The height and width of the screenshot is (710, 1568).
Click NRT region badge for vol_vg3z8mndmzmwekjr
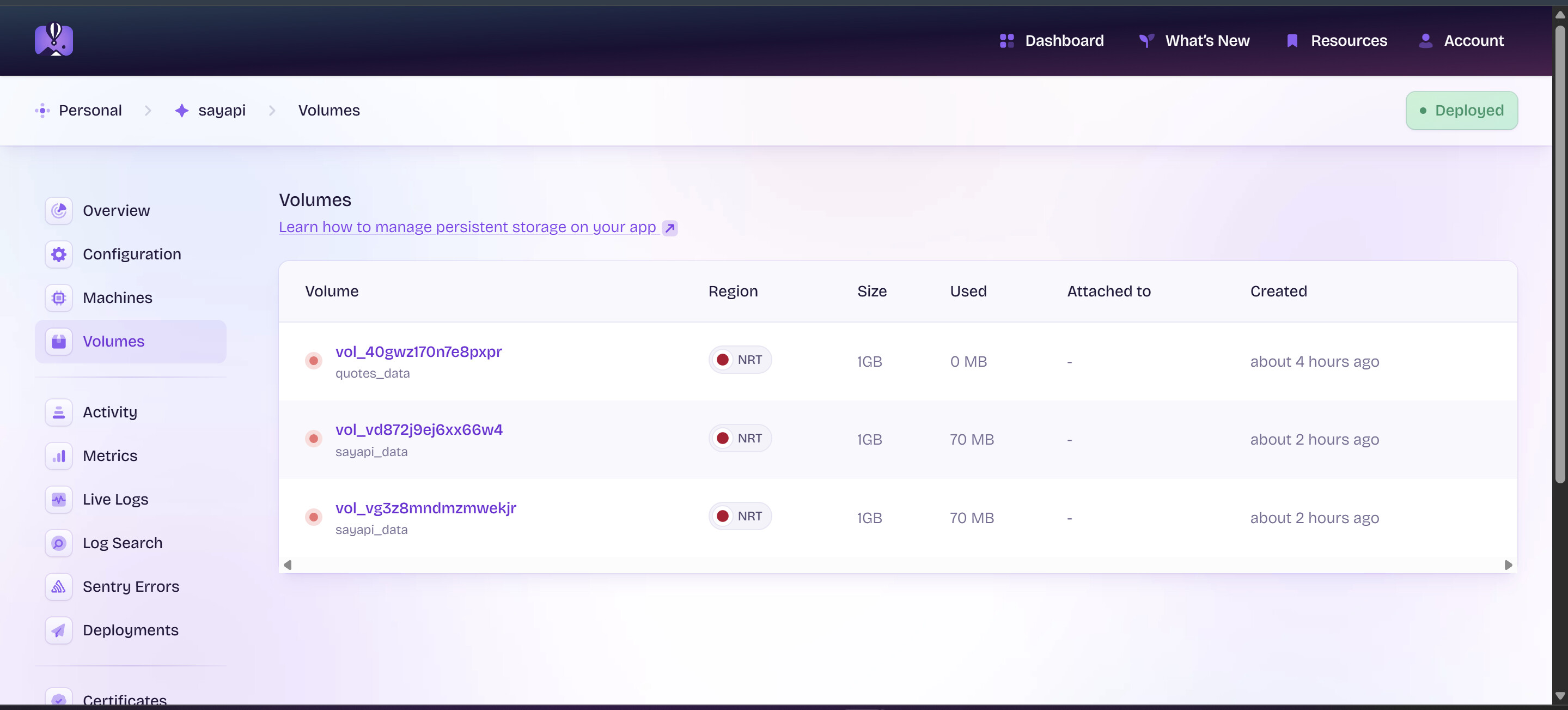point(740,517)
